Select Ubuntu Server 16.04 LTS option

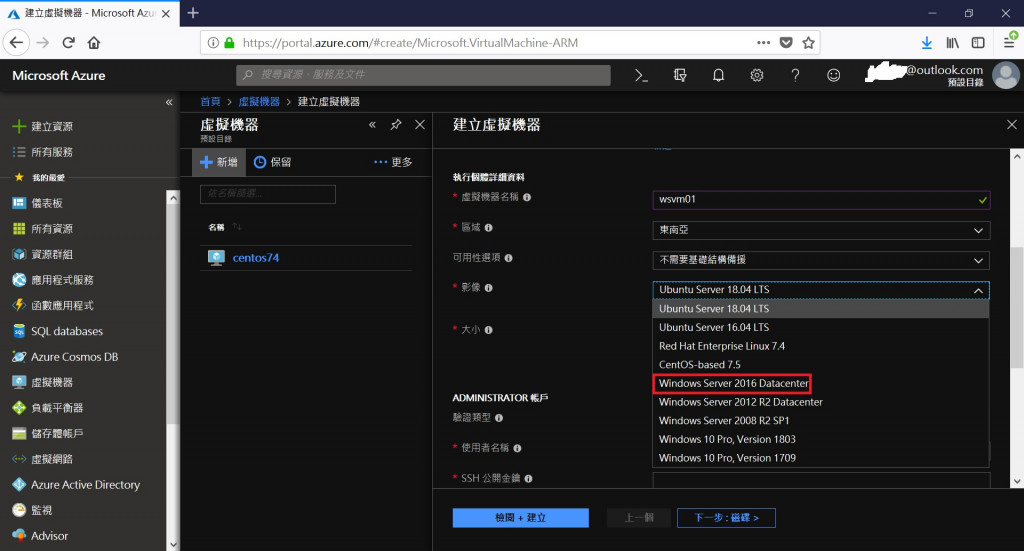pos(820,327)
